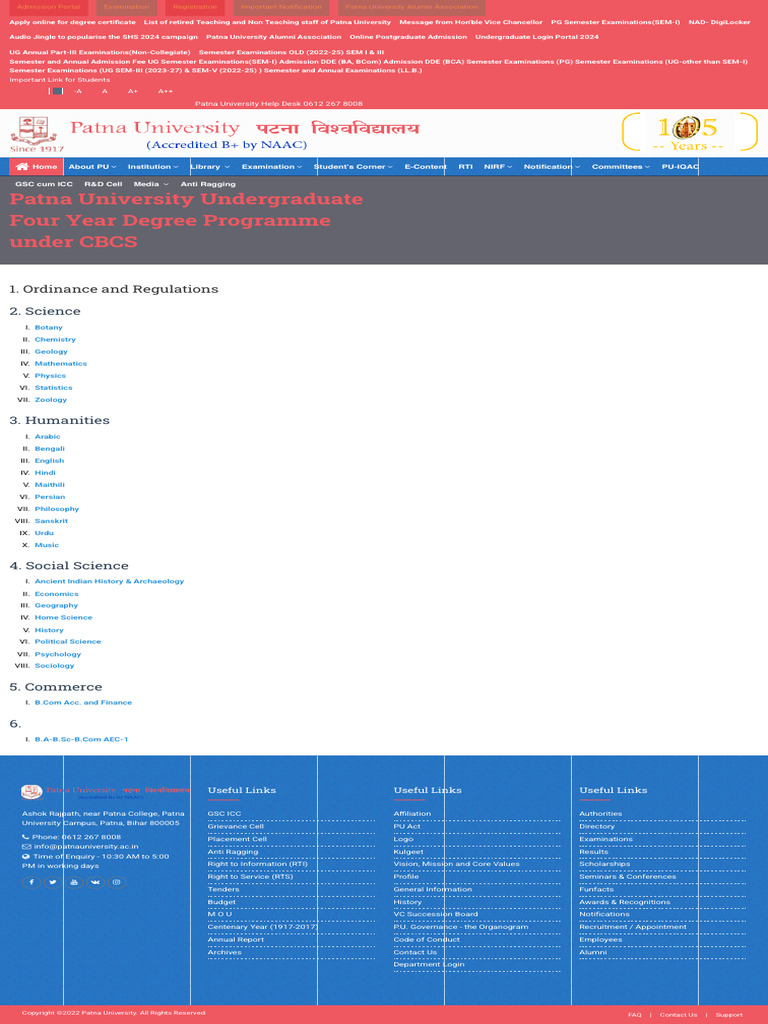Open the Arabic syllabus link
Screen dimensions: 768x1024
pos(48,436)
